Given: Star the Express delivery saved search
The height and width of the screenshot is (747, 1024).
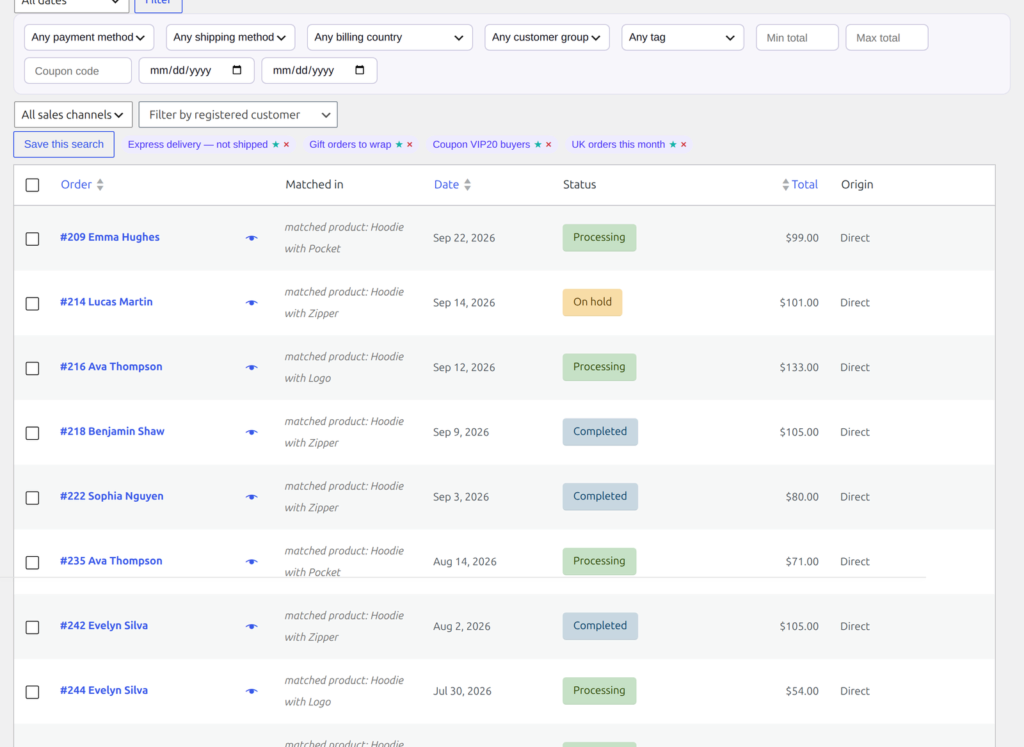Looking at the screenshot, I should [x=276, y=144].
